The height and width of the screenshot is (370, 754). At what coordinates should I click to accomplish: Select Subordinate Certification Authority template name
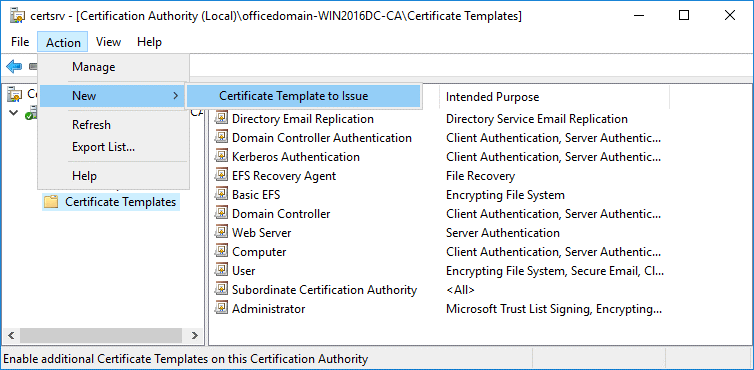pyautogui.click(x=324, y=290)
